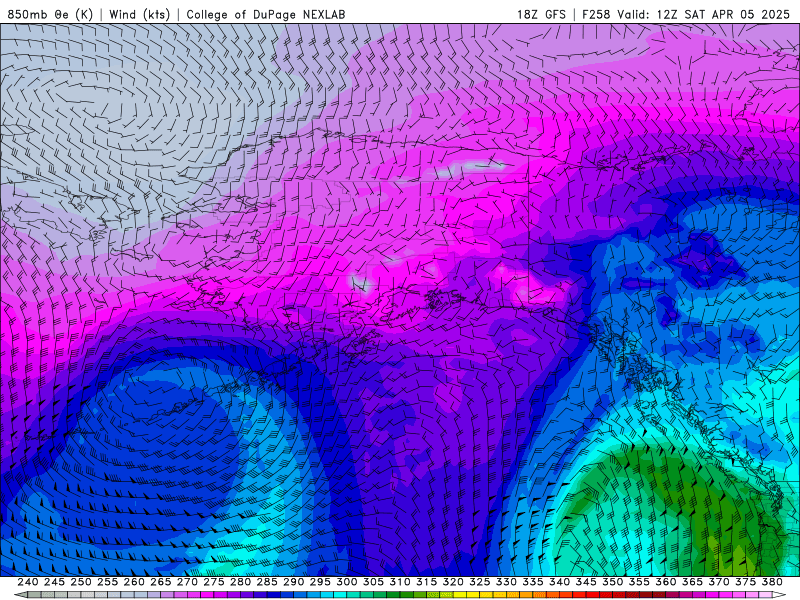800x600 pixels.
Task: Click the 295 value on the color scale
Action: (320, 582)
